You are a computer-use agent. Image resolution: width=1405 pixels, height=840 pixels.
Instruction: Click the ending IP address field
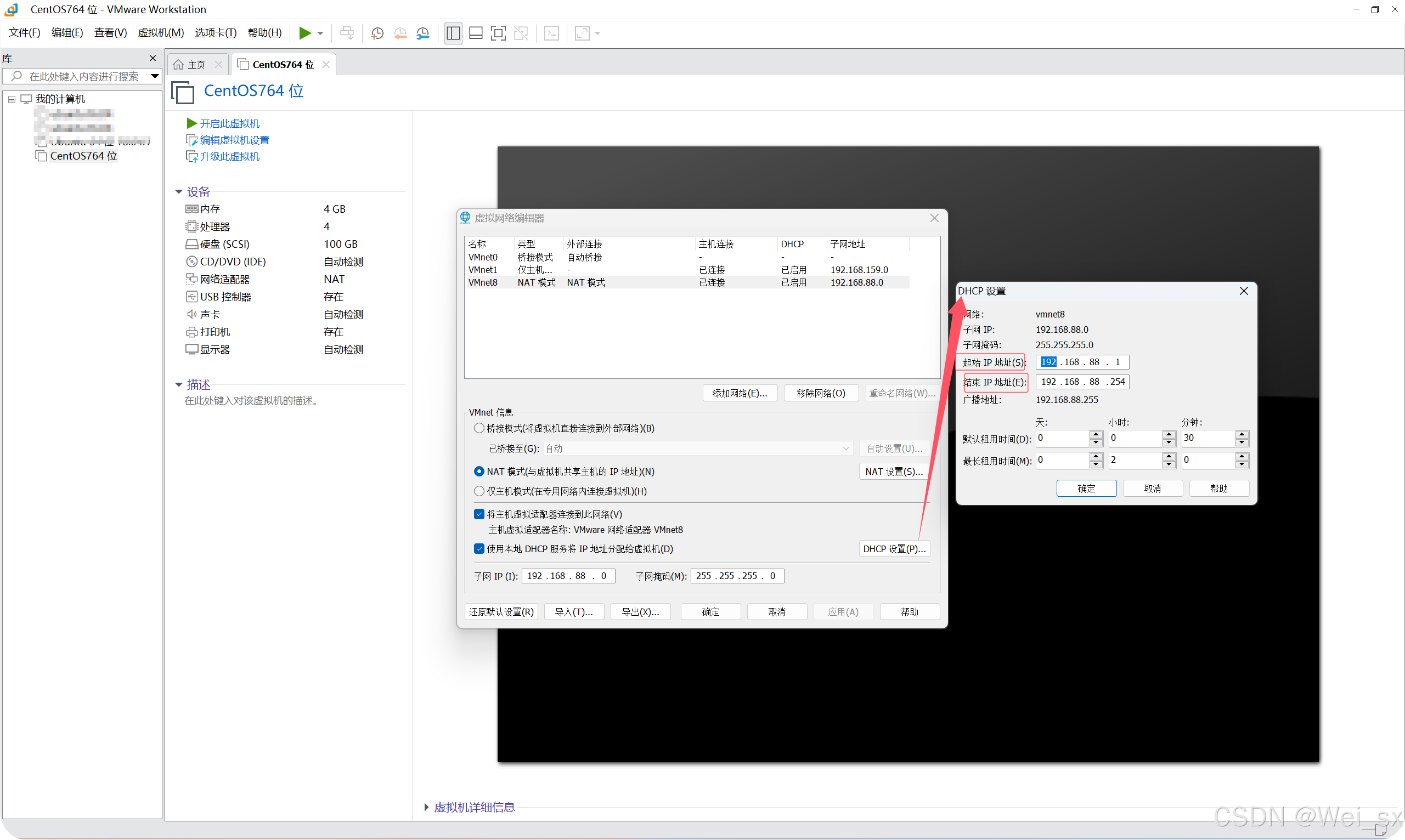pos(1082,382)
